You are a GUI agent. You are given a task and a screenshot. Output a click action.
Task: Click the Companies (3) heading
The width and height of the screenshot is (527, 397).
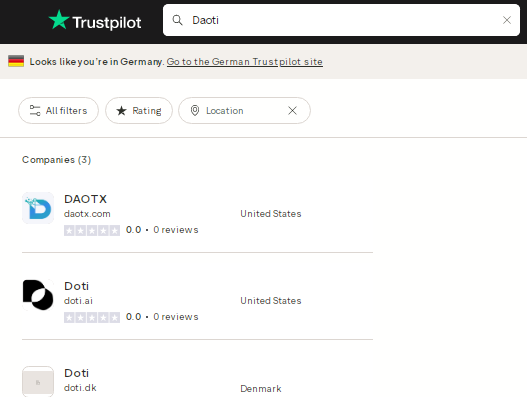click(x=56, y=160)
